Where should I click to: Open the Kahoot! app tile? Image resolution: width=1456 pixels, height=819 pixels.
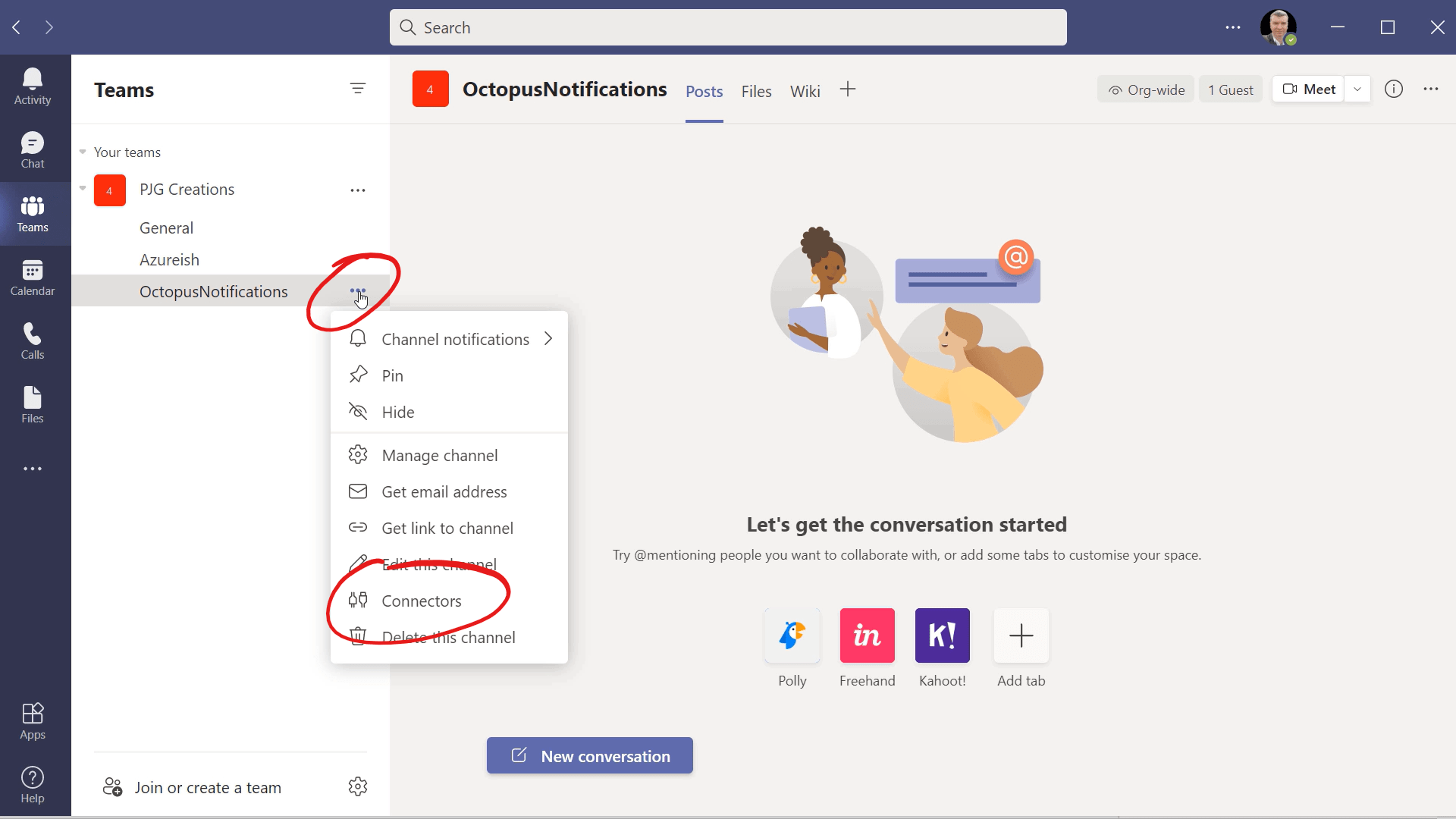(x=943, y=635)
